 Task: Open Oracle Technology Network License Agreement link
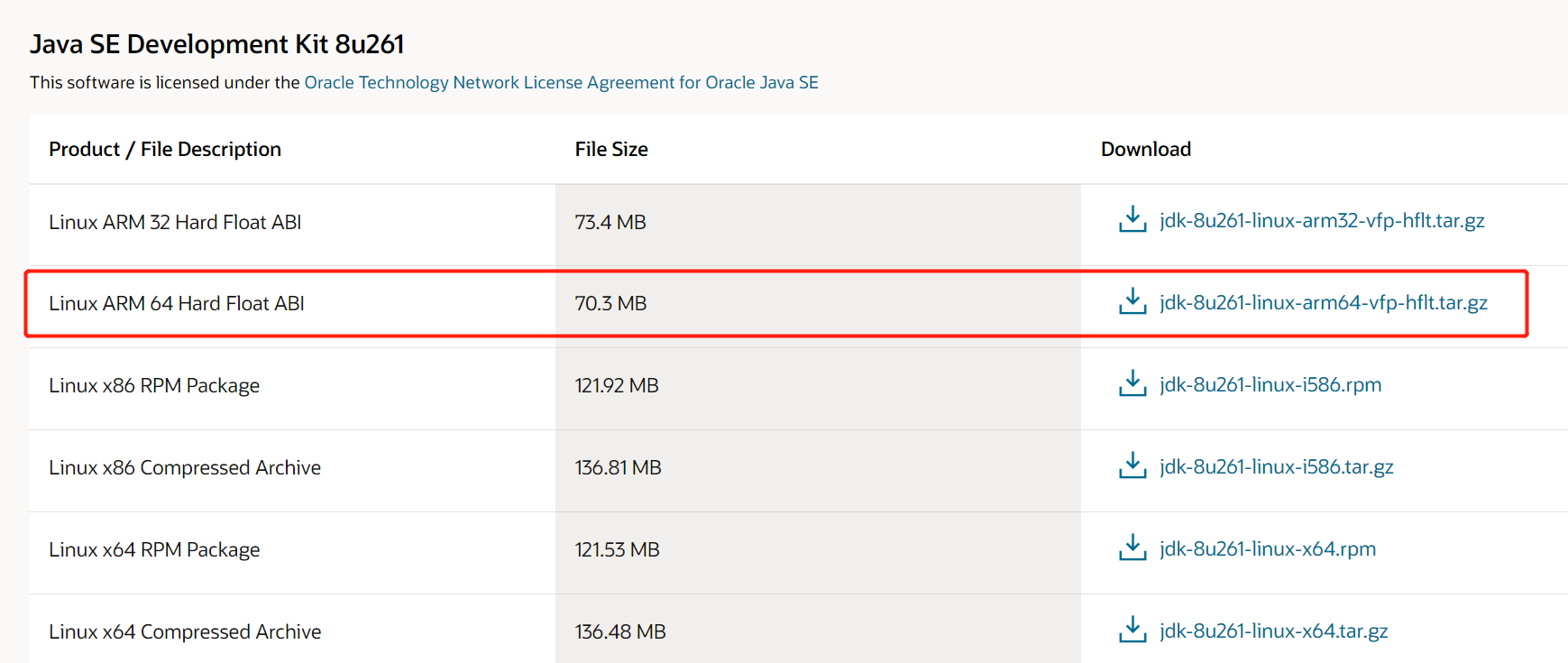point(561,82)
